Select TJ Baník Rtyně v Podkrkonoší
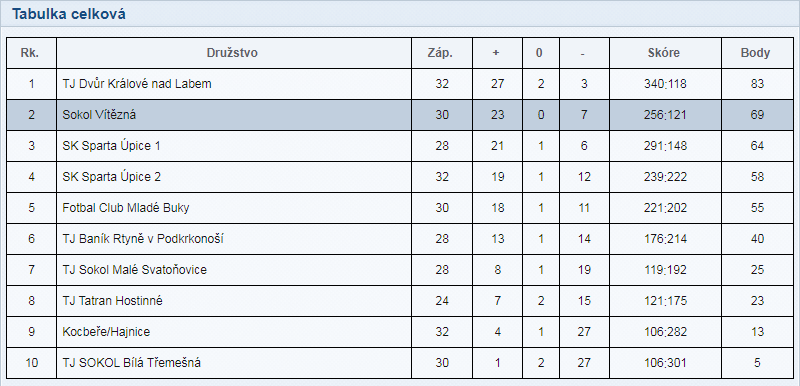The width and height of the screenshot is (800, 386). [143, 239]
